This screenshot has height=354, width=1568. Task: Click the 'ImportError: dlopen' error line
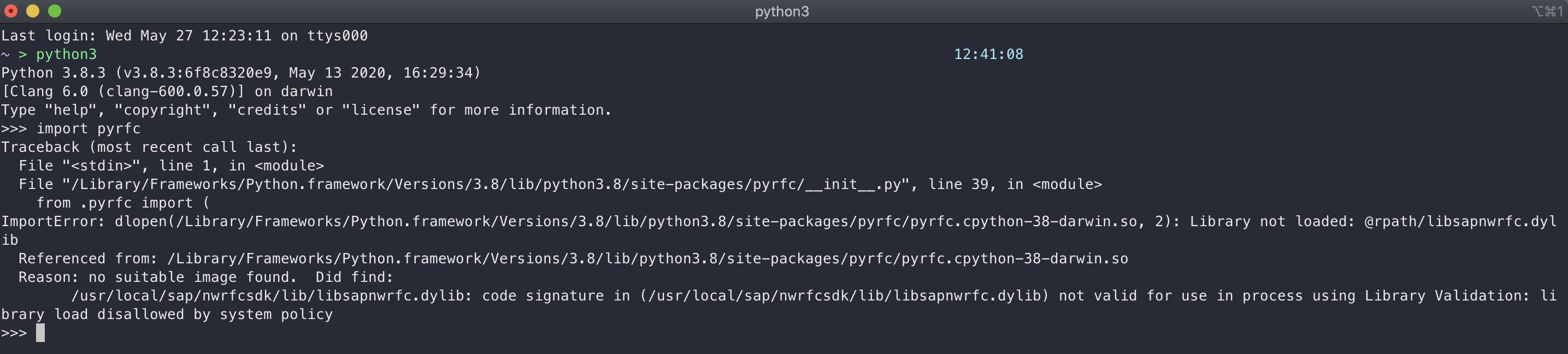coord(779,221)
